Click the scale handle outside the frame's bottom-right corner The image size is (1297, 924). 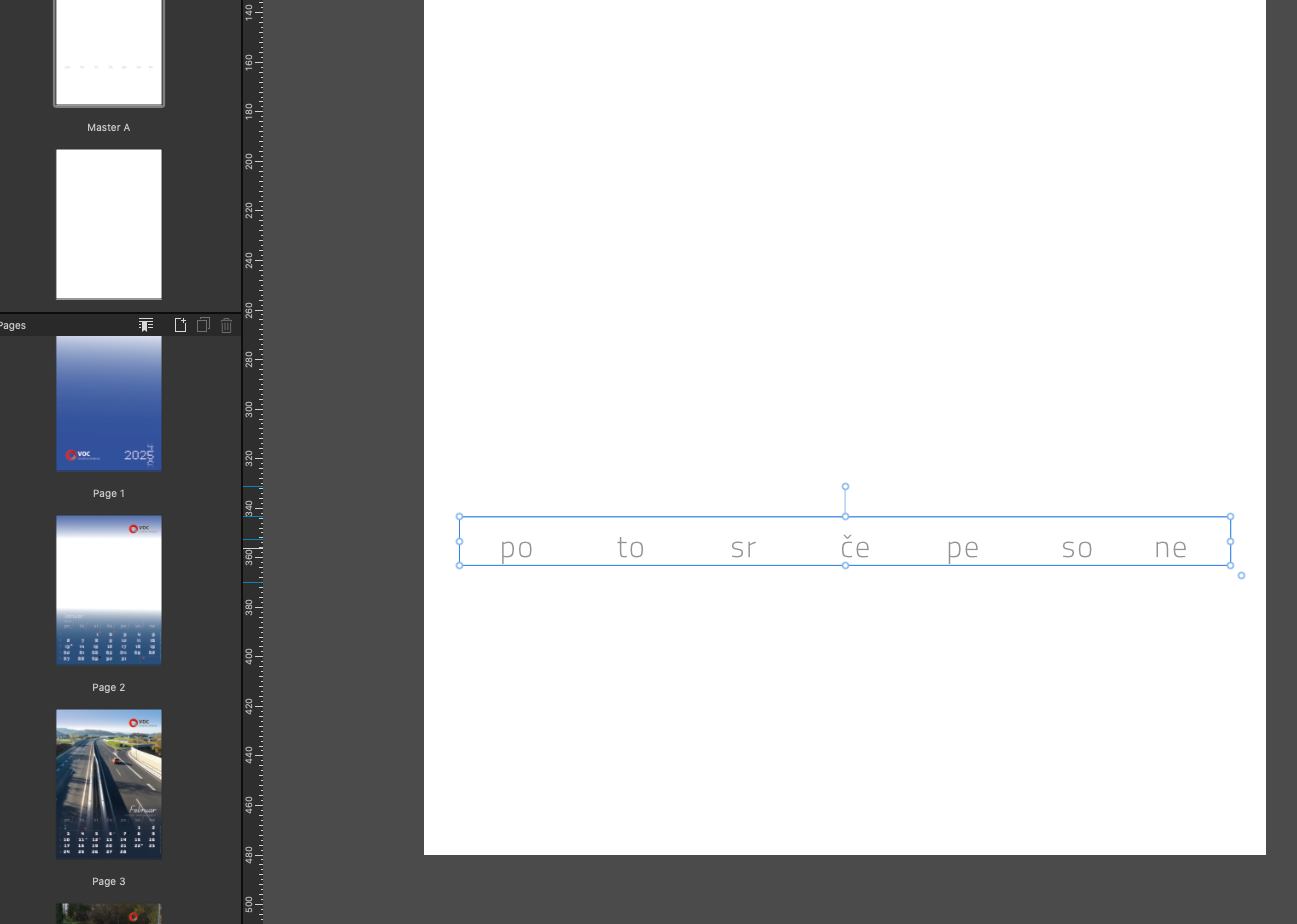[1241, 575]
